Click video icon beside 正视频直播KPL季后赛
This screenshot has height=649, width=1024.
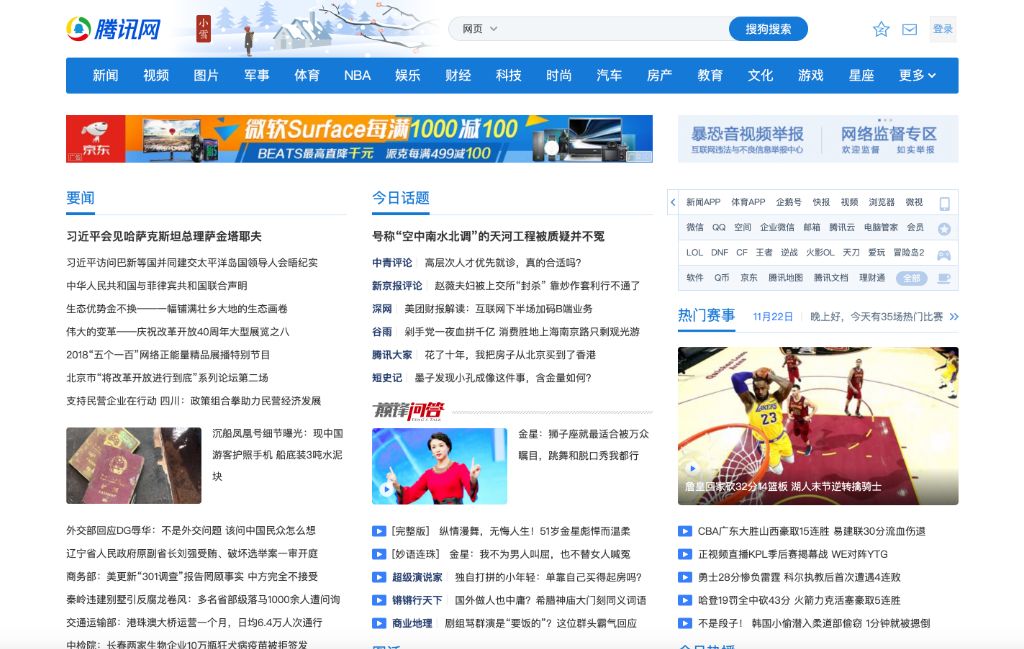point(684,554)
